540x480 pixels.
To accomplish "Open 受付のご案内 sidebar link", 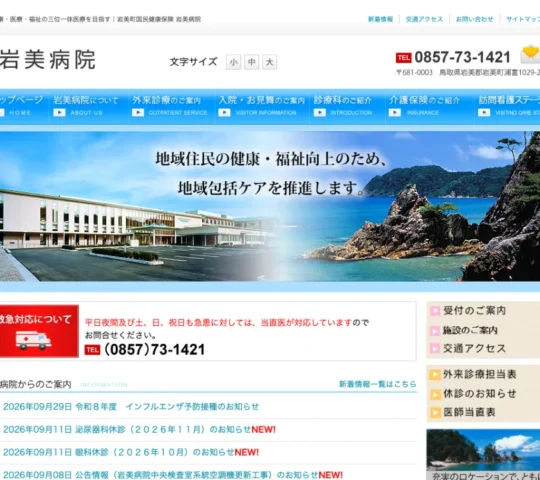I will coord(474,311).
